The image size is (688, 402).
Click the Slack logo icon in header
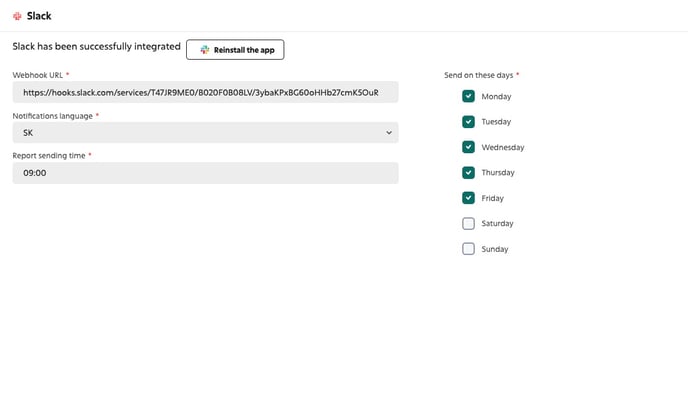(x=17, y=16)
